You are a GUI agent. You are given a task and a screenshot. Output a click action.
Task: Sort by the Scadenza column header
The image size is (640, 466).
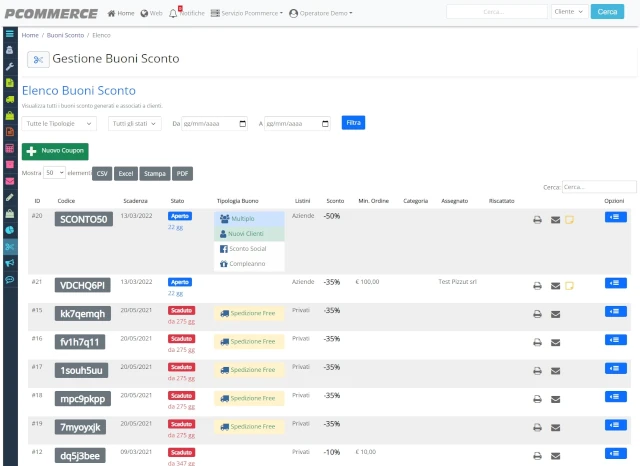(136, 201)
